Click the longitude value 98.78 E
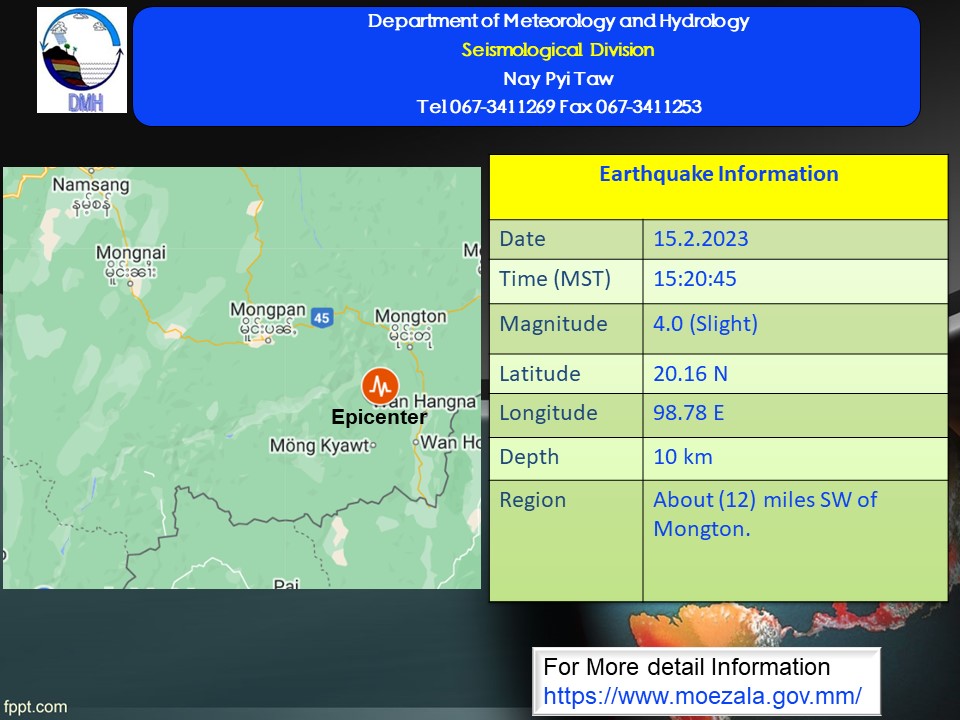960x720 pixels. (689, 413)
